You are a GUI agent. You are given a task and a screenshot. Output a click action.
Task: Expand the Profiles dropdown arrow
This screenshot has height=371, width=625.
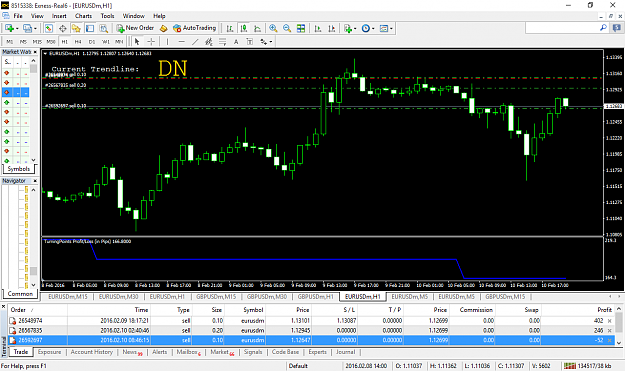[35, 29]
